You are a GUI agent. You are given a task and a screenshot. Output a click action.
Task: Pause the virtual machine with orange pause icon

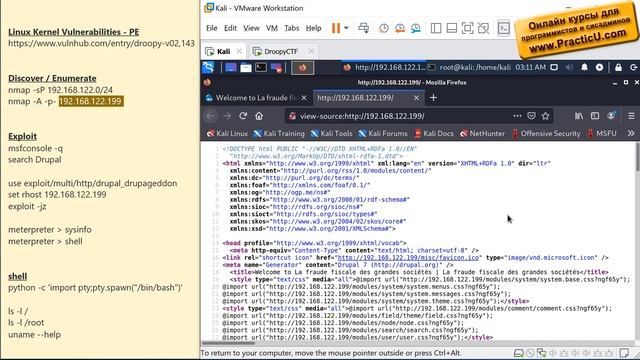click(336, 28)
